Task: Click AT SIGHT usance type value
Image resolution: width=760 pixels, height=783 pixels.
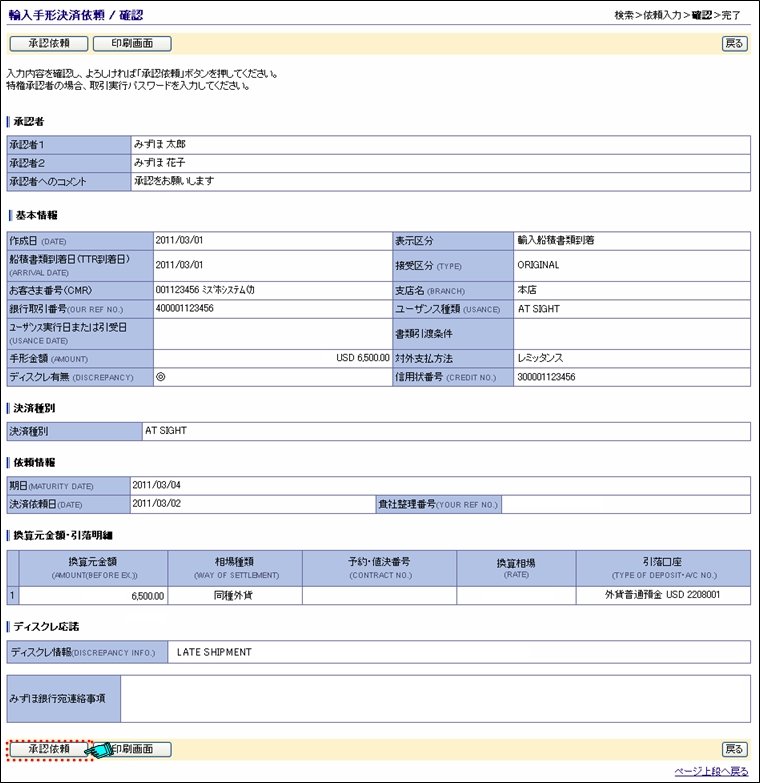Action: tap(538, 309)
